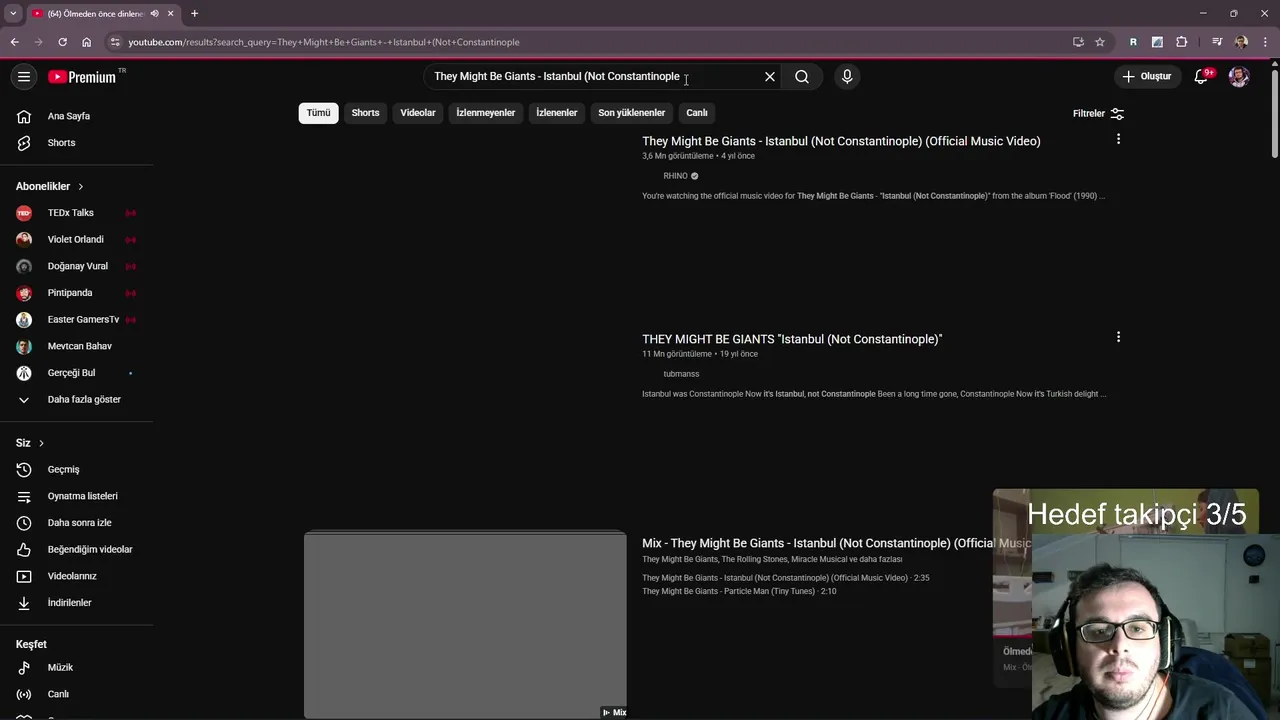
Task: Select the Canlı filter chip
Action: click(x=697, y=113)
